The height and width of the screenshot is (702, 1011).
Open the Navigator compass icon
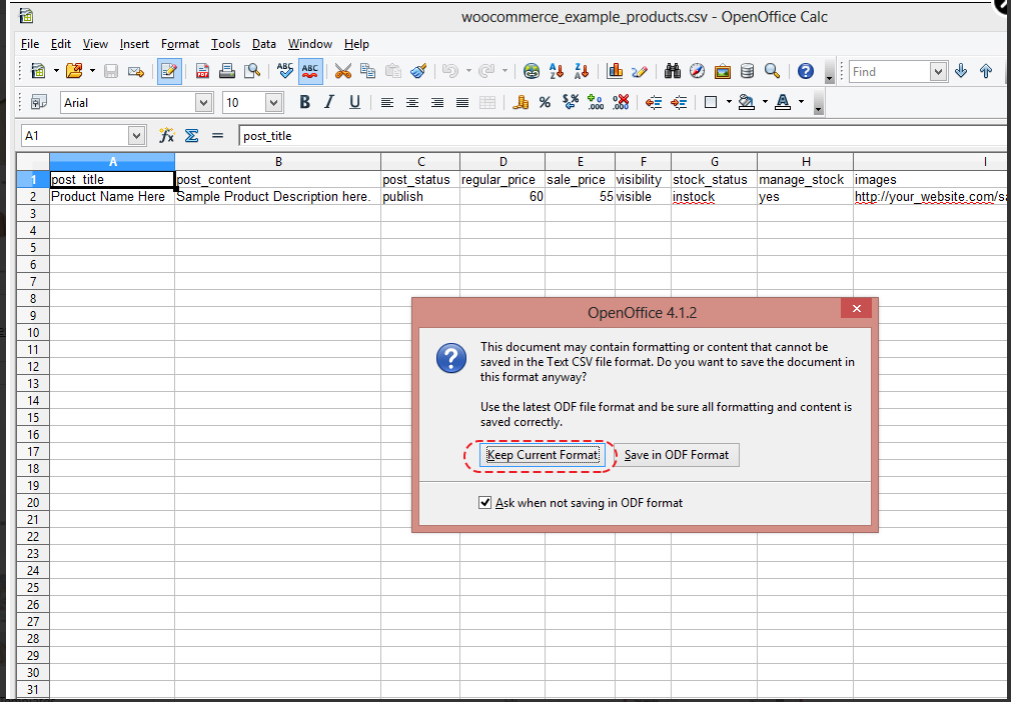(697, 72)
